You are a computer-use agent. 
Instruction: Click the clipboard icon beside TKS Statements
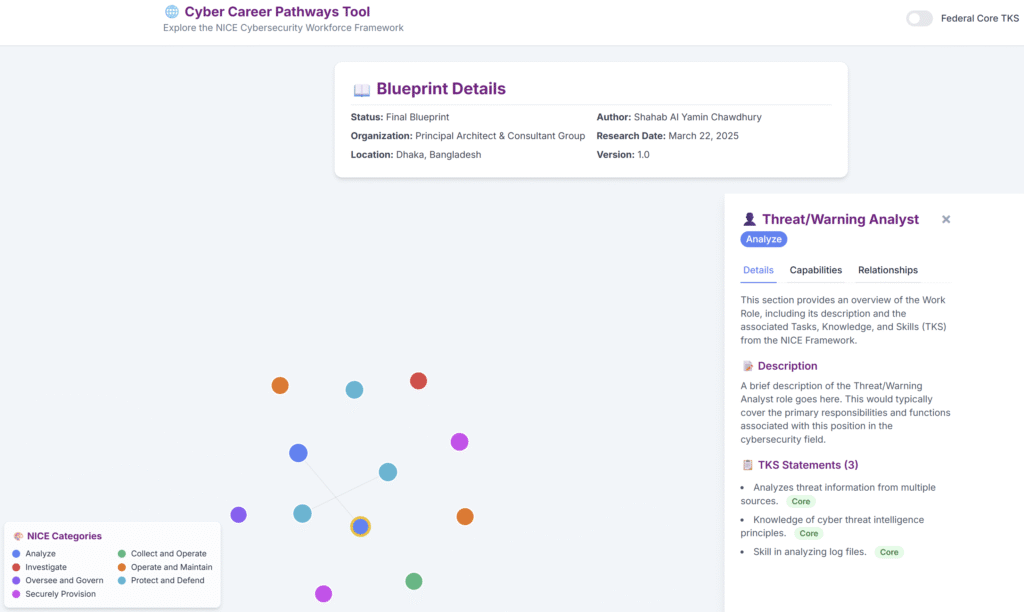(x=747, y=465)
